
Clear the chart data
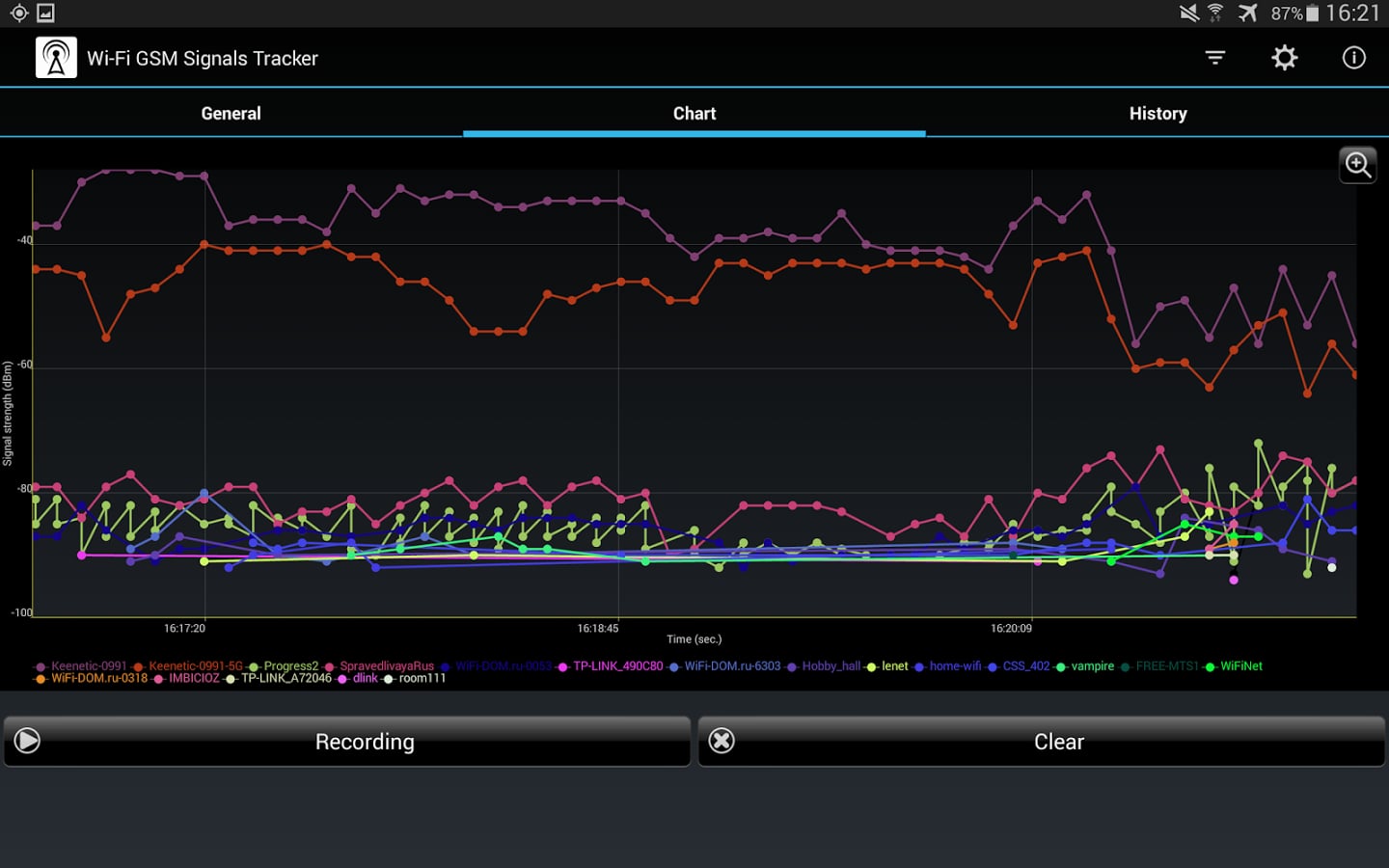click(1042, 741)
